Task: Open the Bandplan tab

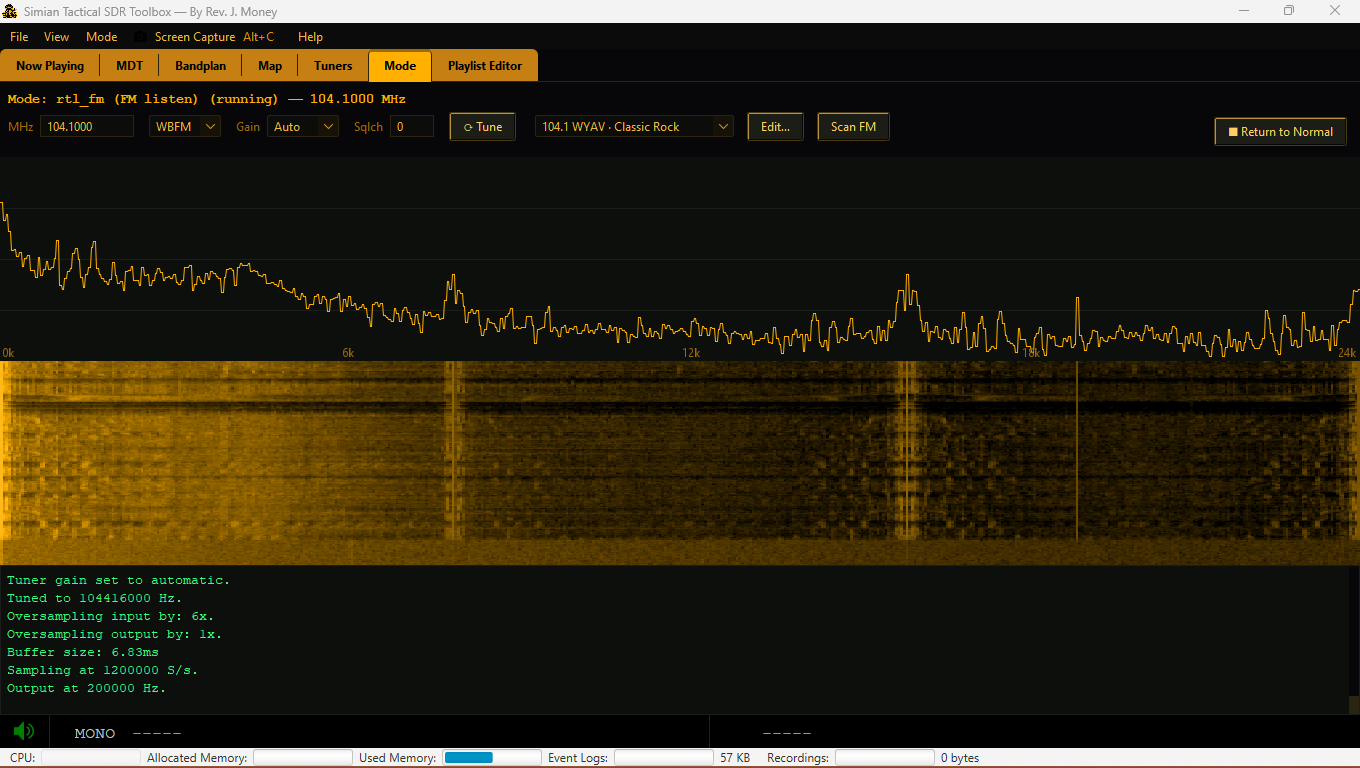Action: click(x=200, y=66)
